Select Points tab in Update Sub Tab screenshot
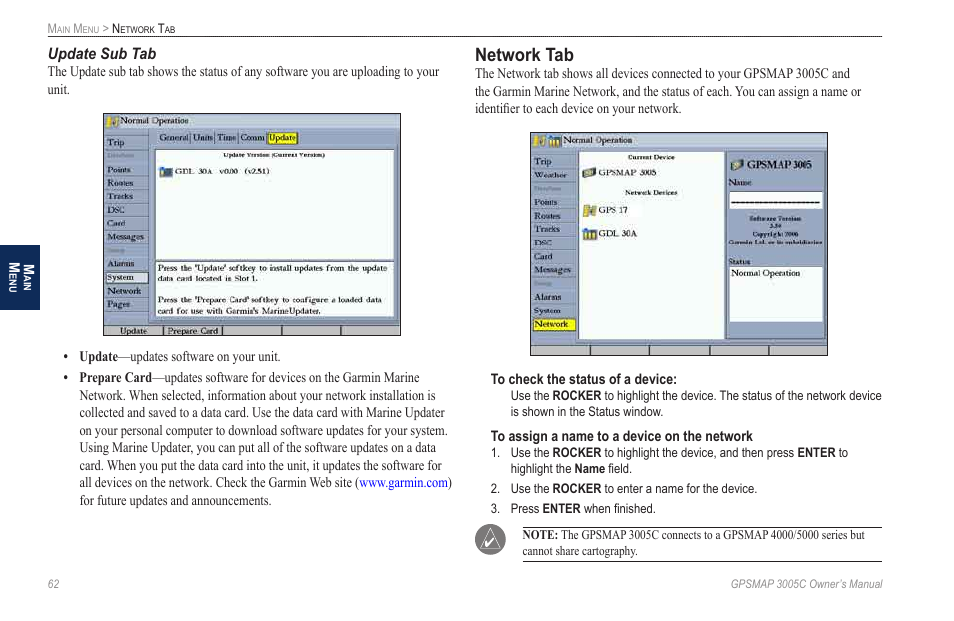This screenshot has width=954, height=621. coord(127,170)
